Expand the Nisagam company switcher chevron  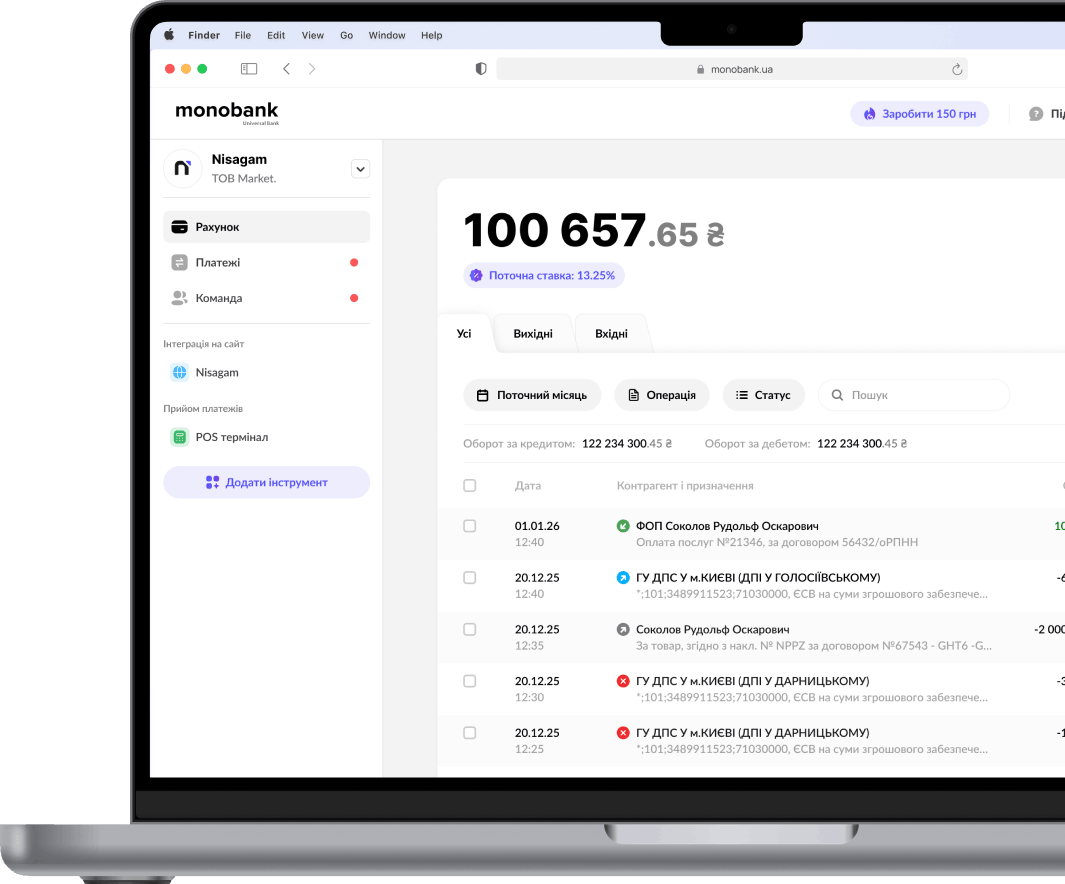[361, 169]
